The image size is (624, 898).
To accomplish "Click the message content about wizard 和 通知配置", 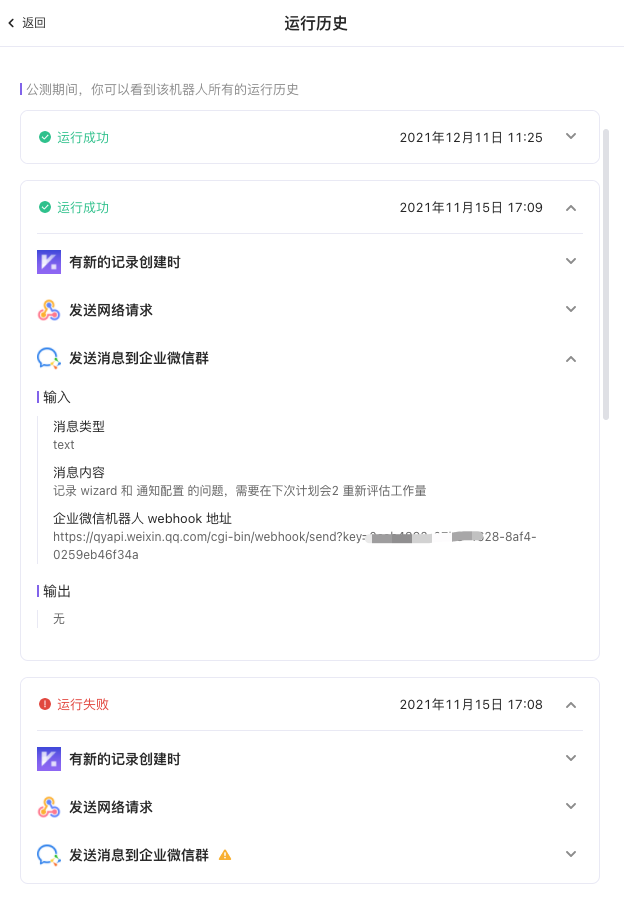I will (x=240, y=491).
